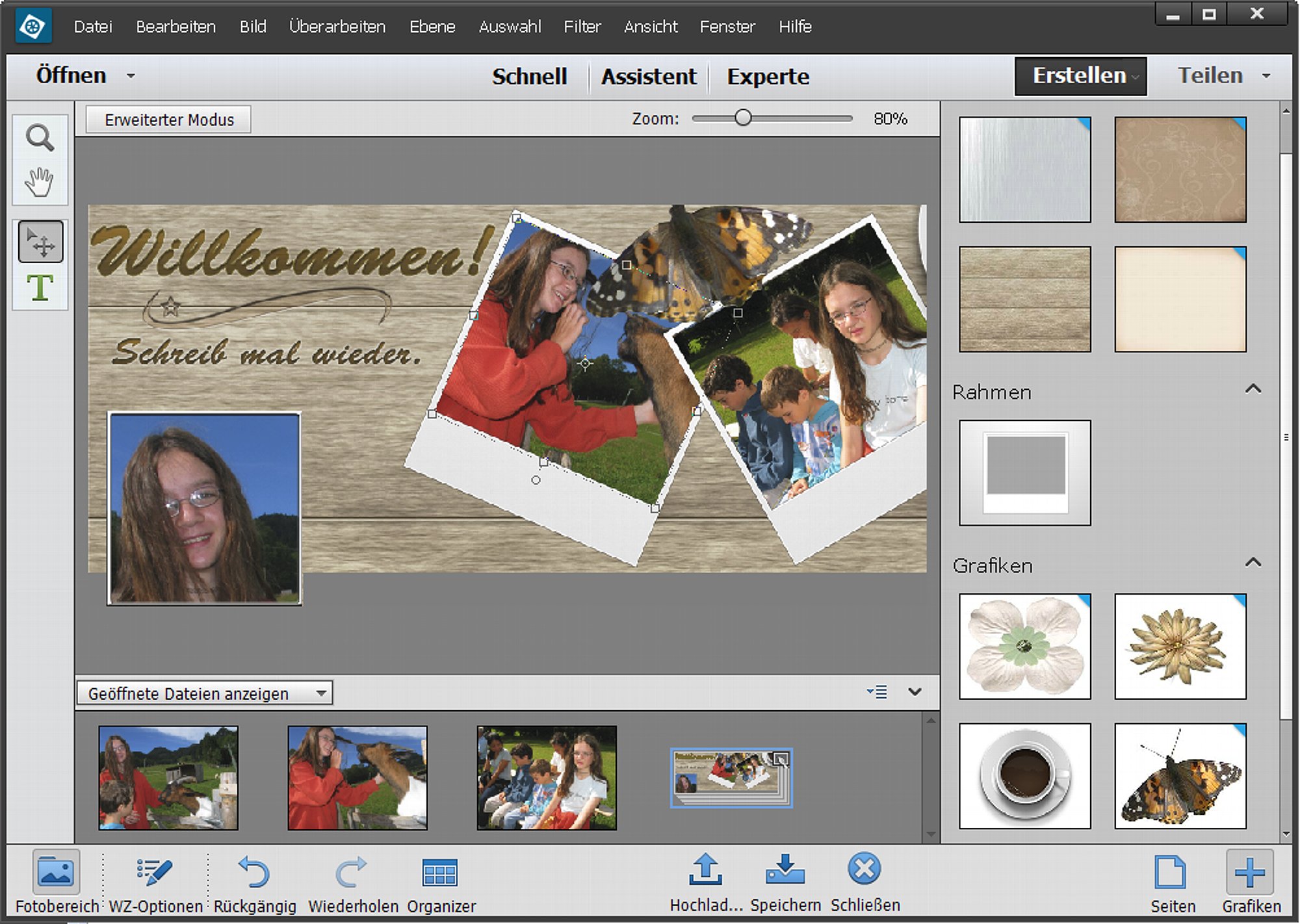Click the Erweiterter Modus button

click(x=169, y=120)
